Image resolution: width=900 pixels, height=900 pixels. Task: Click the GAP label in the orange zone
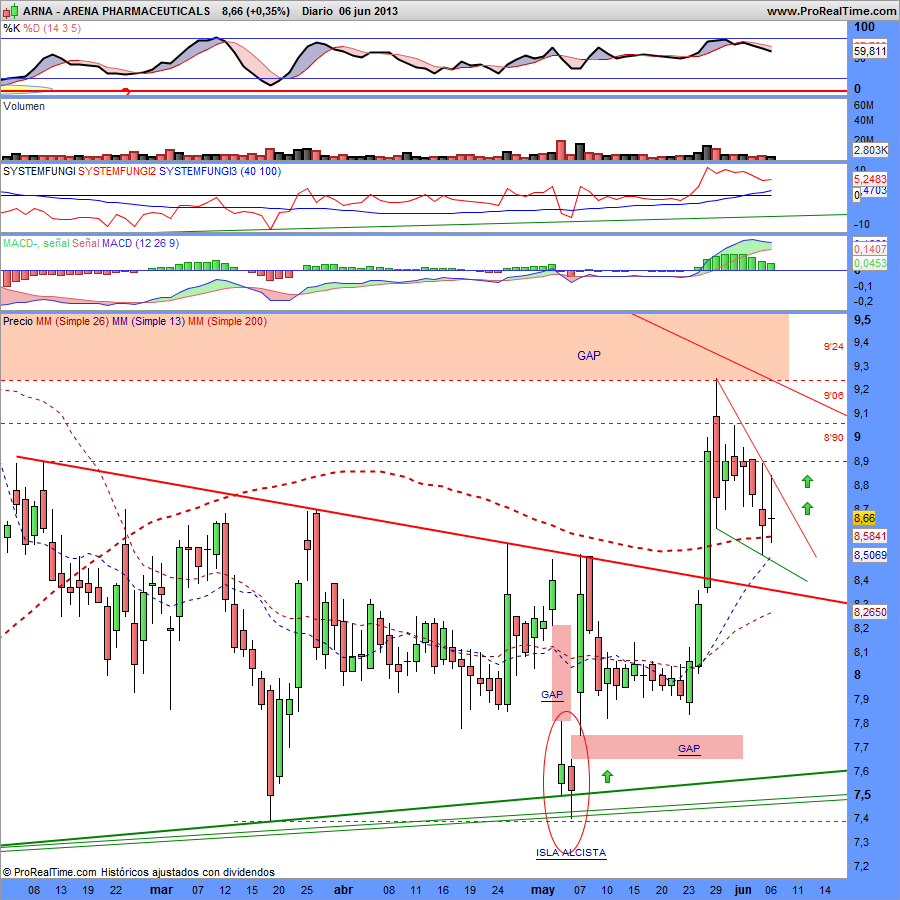click(589, 356)
